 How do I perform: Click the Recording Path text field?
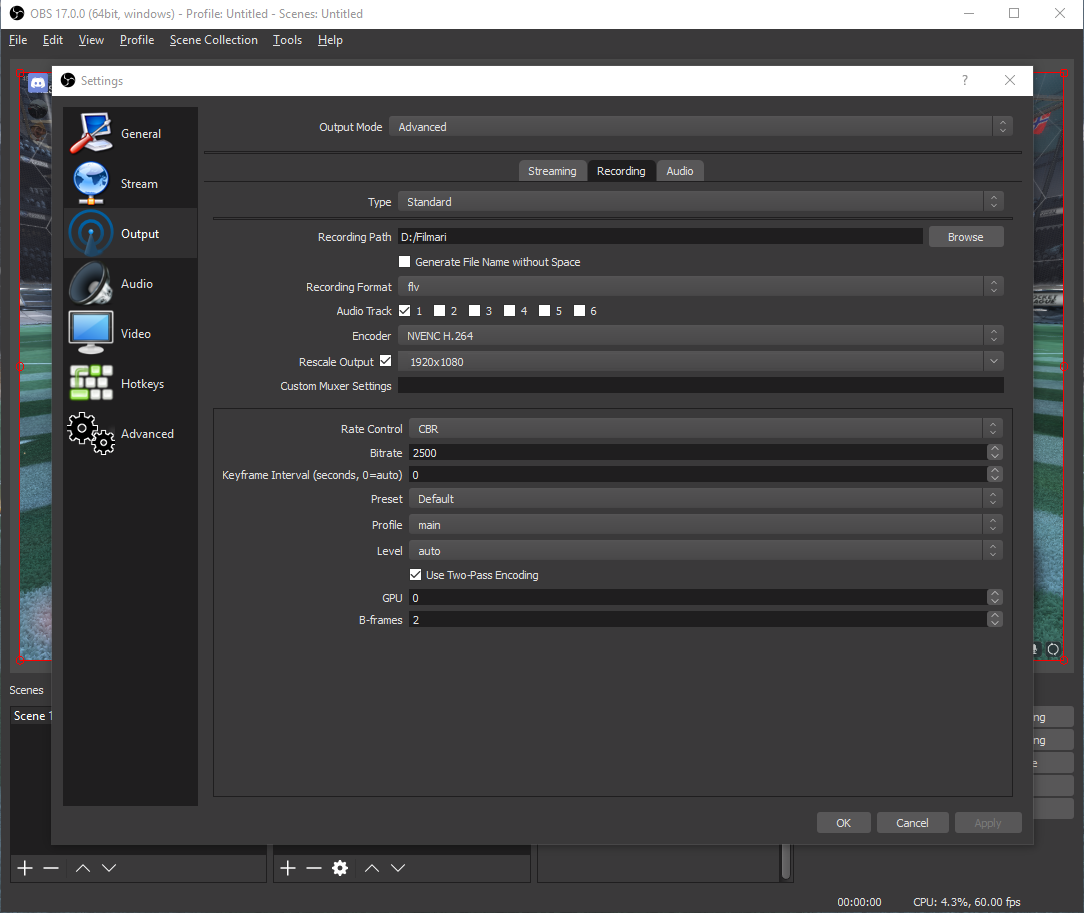[x=660, y=236]
